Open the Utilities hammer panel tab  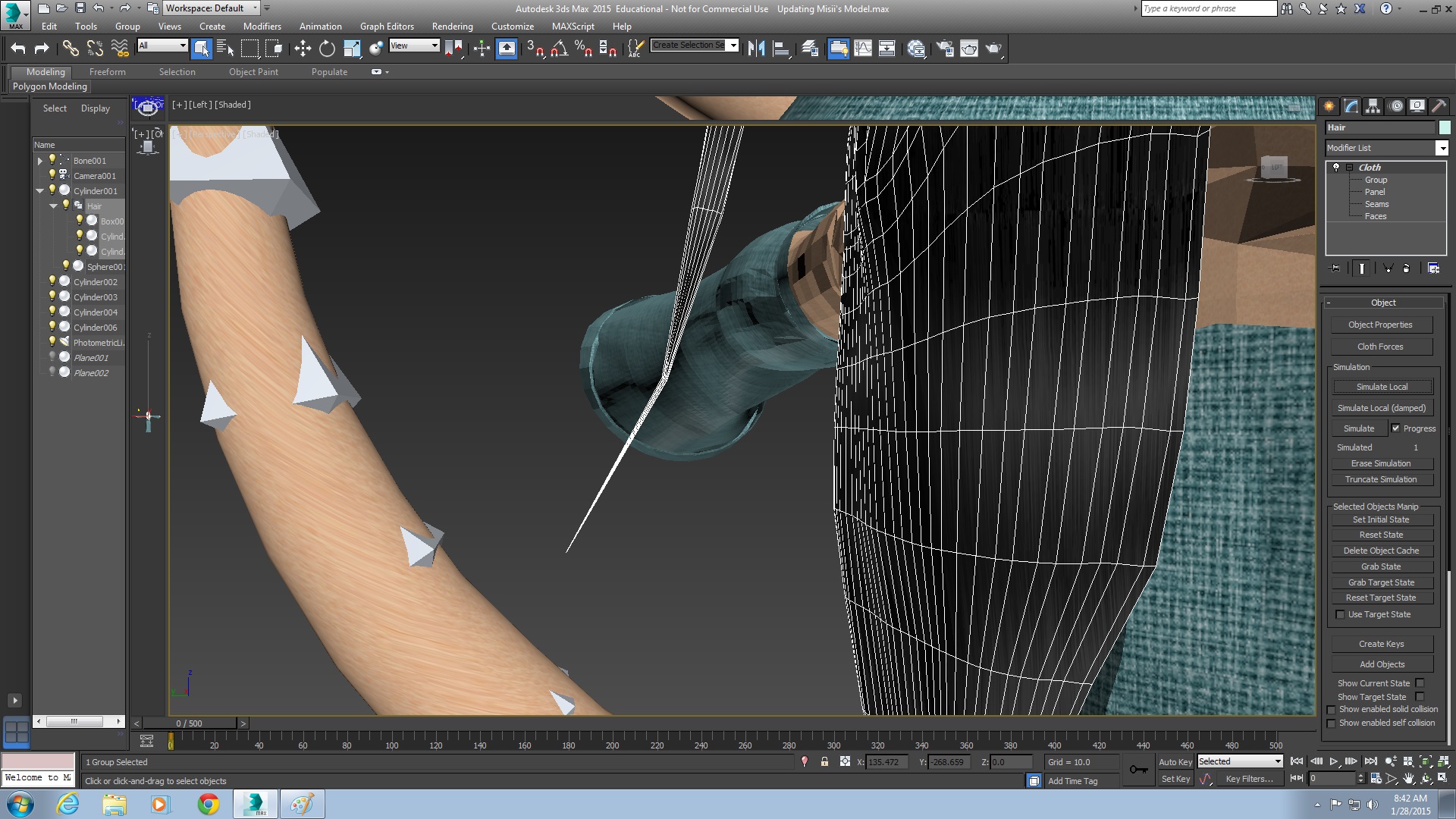coord(1439,106)
